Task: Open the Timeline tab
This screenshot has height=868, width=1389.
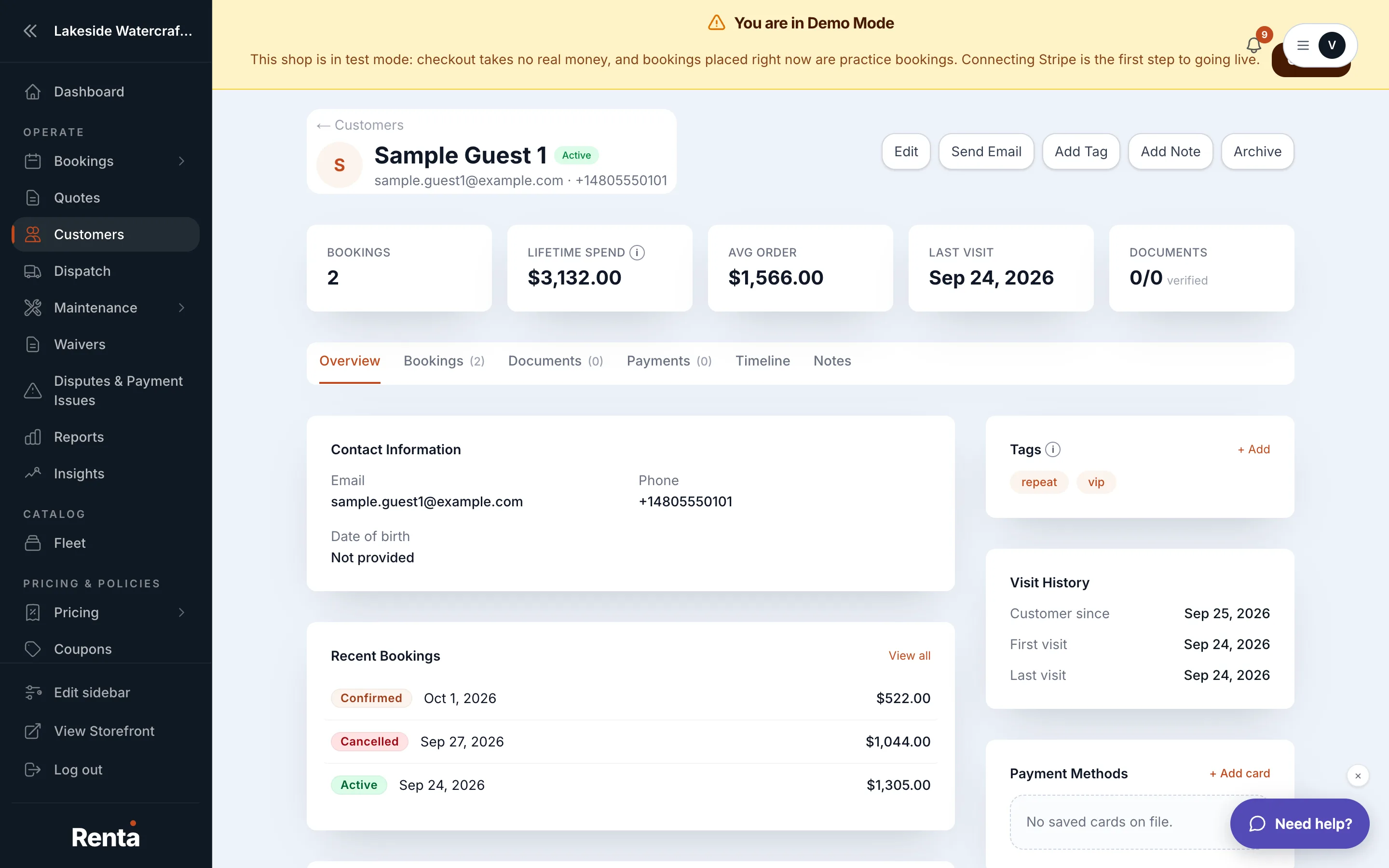Action: pyautogui.click(x=763, y=361)
